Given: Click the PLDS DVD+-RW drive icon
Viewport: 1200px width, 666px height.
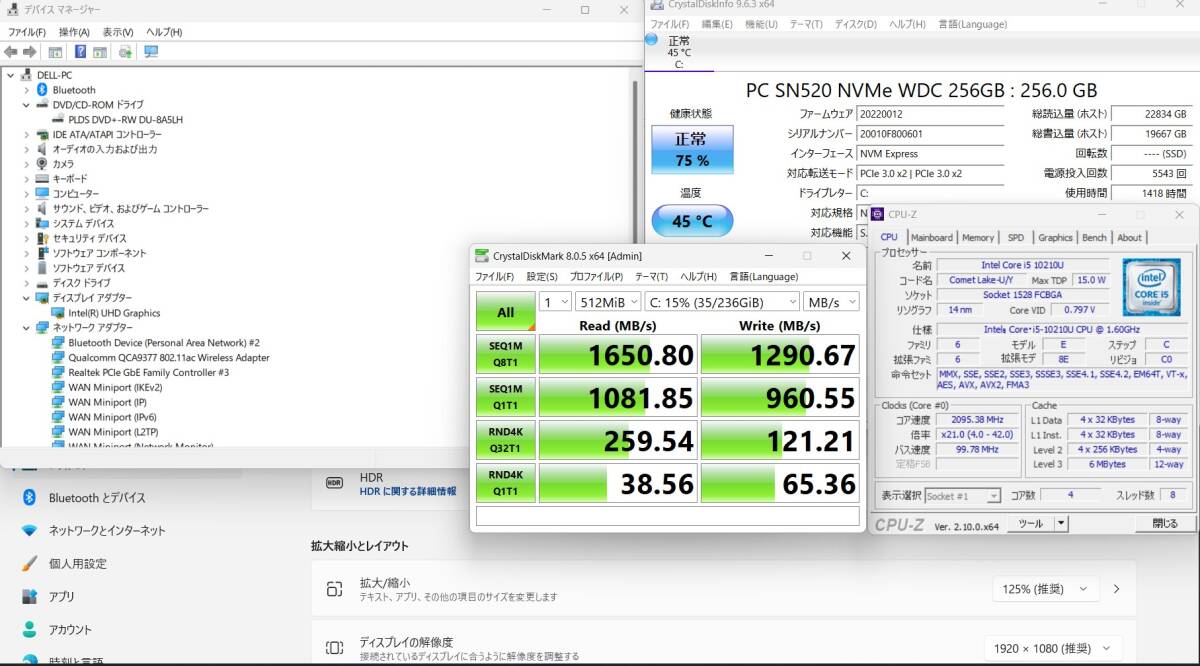Looking at the screenshot, I should point(58,119).
